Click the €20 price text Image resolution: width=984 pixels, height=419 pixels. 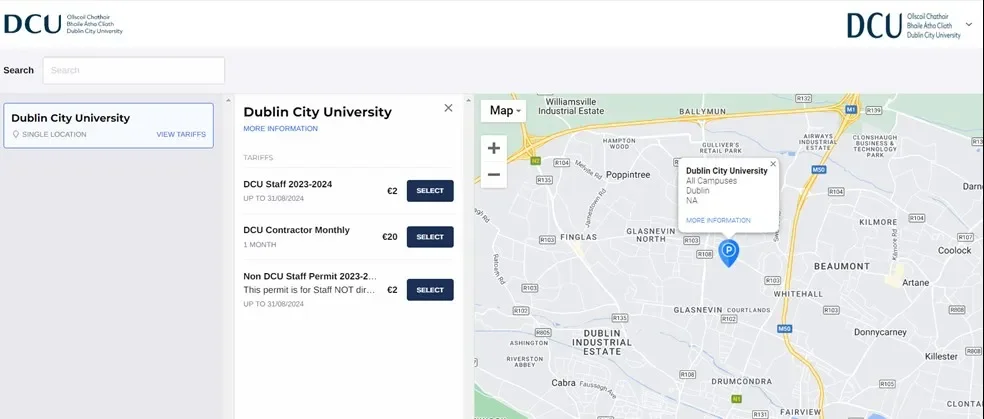point(390,237)
